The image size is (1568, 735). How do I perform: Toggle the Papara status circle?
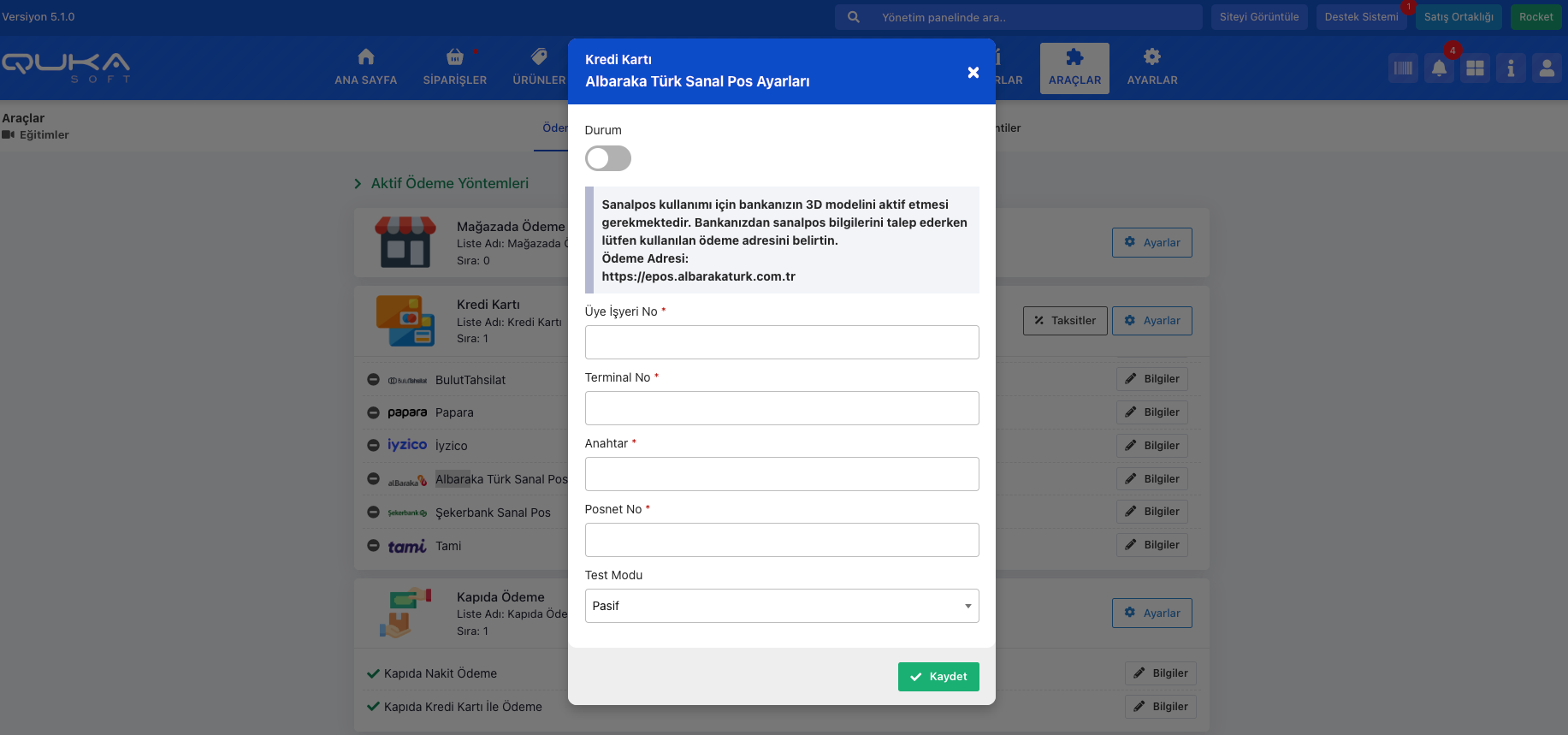[x=373, y=412]
